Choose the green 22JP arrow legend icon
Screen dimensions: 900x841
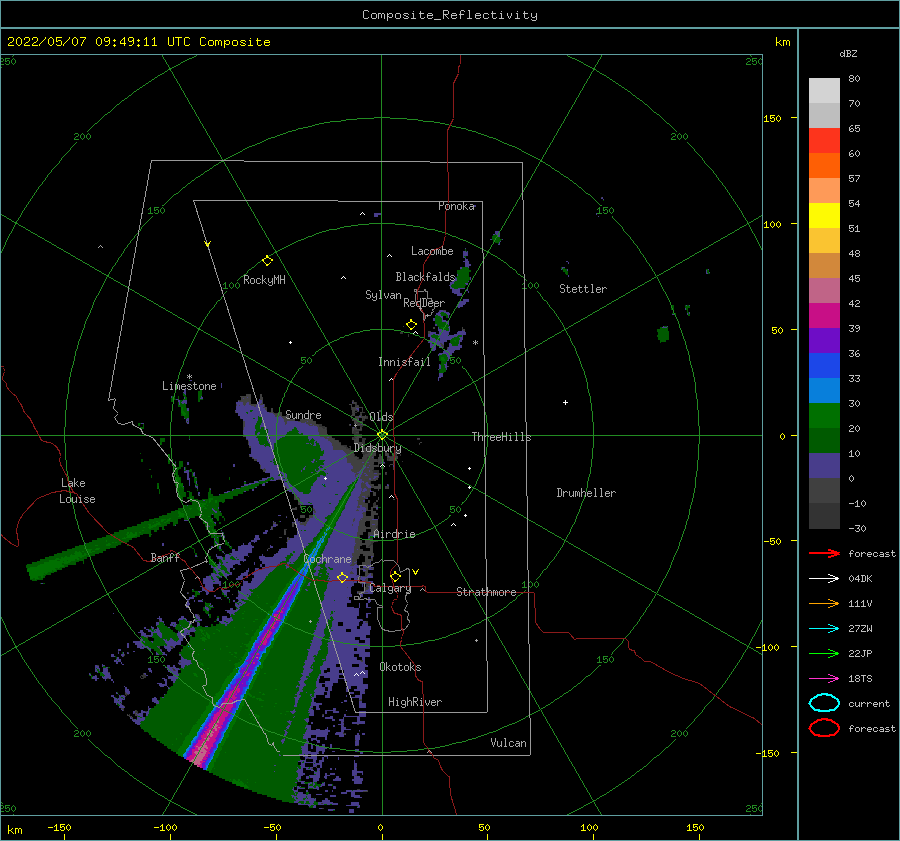[x=824, y=653]
